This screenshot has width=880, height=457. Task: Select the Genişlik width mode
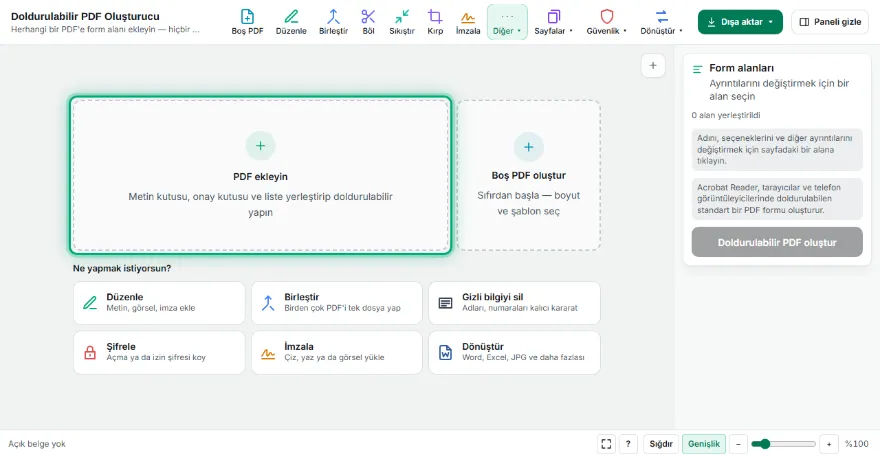click(704, 444)
